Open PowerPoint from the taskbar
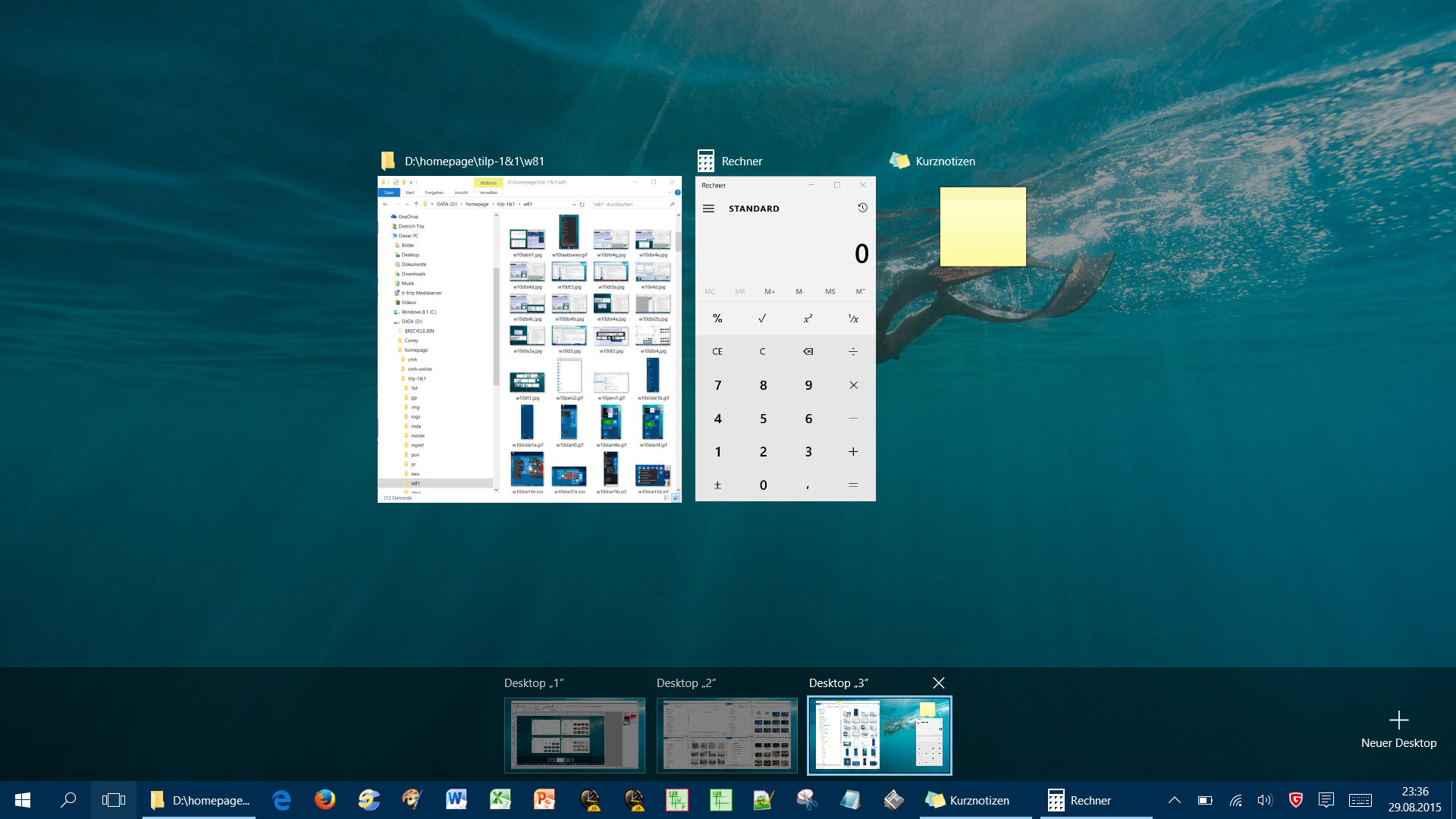 click(x=544, y=800)
